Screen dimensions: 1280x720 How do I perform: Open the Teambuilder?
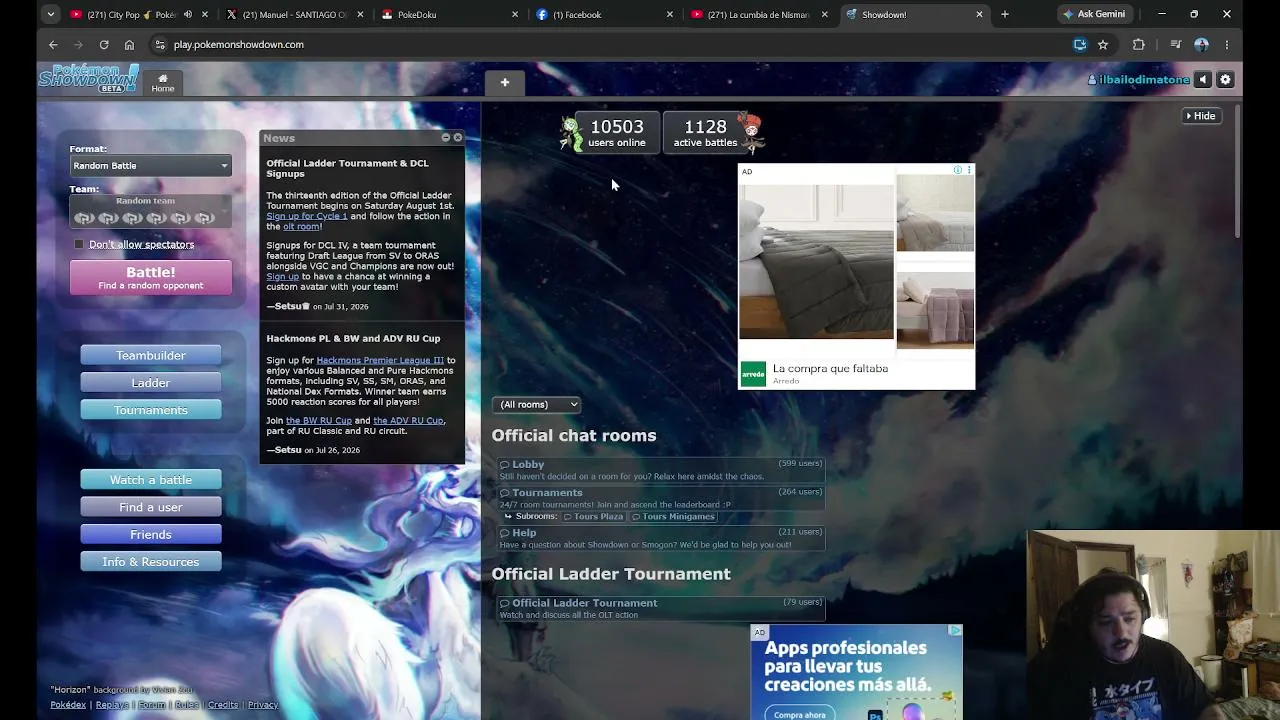pyautogui.click(x=151, y=355)
